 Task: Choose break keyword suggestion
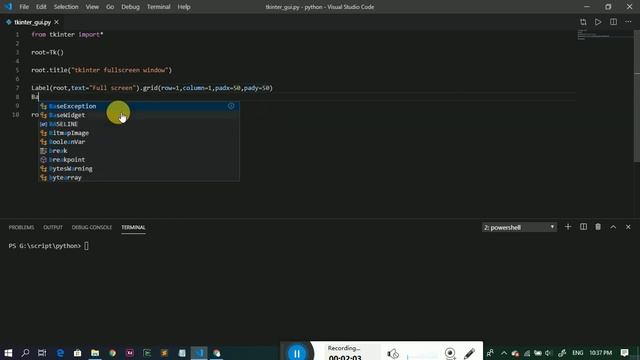[x=139, y=151]
